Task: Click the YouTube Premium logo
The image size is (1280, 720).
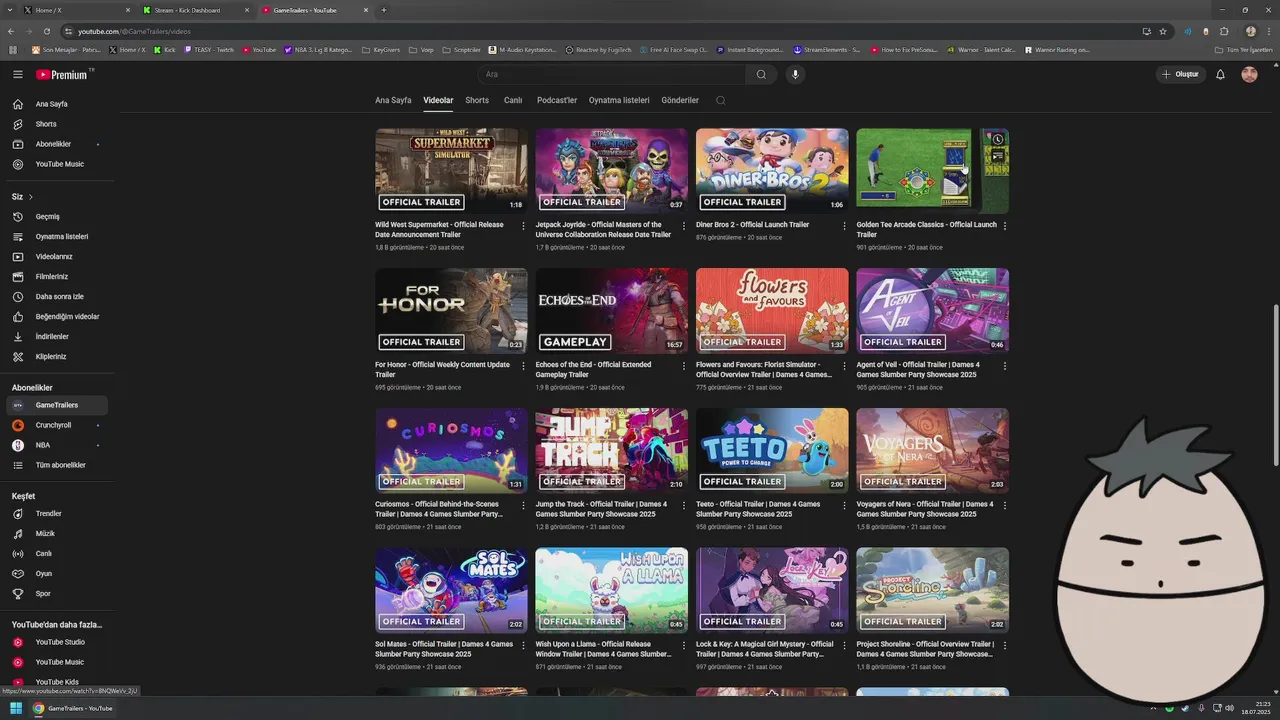Action: tap(64, 74)
